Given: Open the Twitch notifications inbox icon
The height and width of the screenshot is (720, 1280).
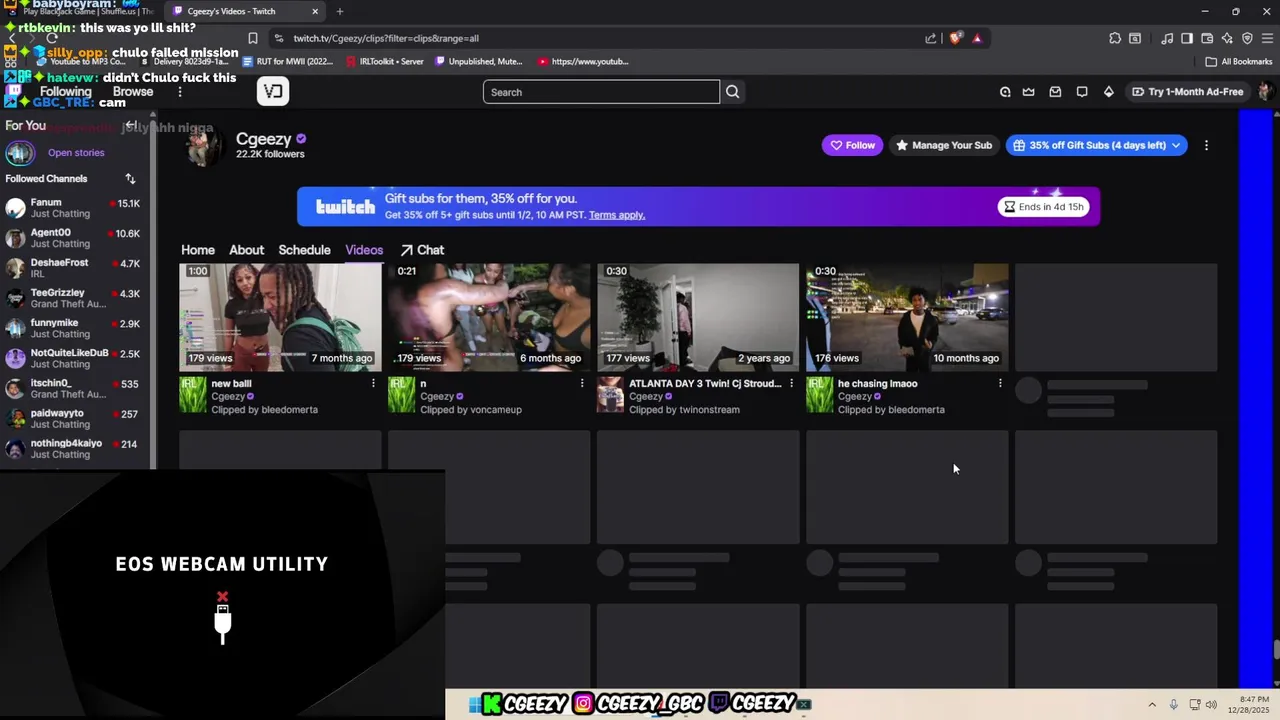Looking at the screenshot, I should 1055,92.
